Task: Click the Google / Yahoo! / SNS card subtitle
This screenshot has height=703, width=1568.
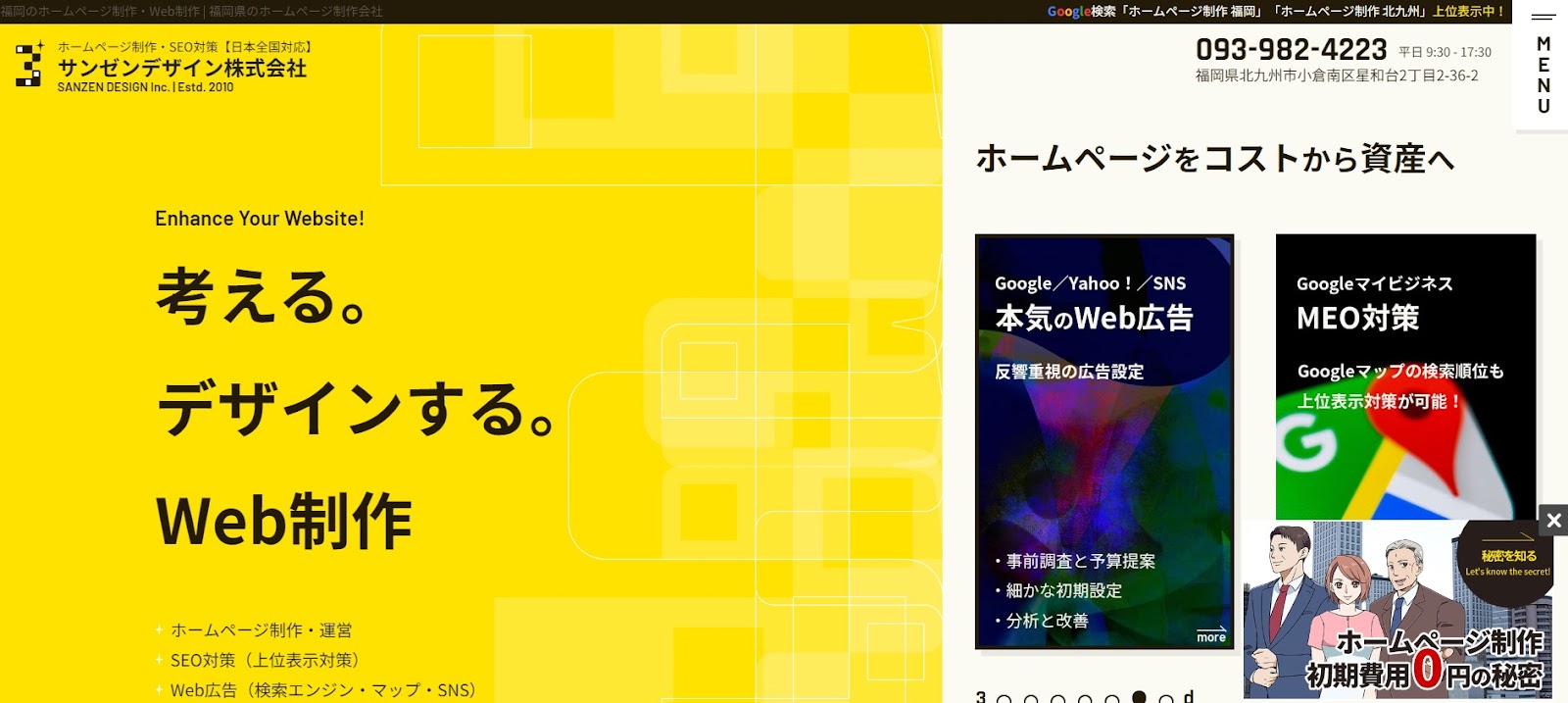Action: click(x=1090, y=283)
